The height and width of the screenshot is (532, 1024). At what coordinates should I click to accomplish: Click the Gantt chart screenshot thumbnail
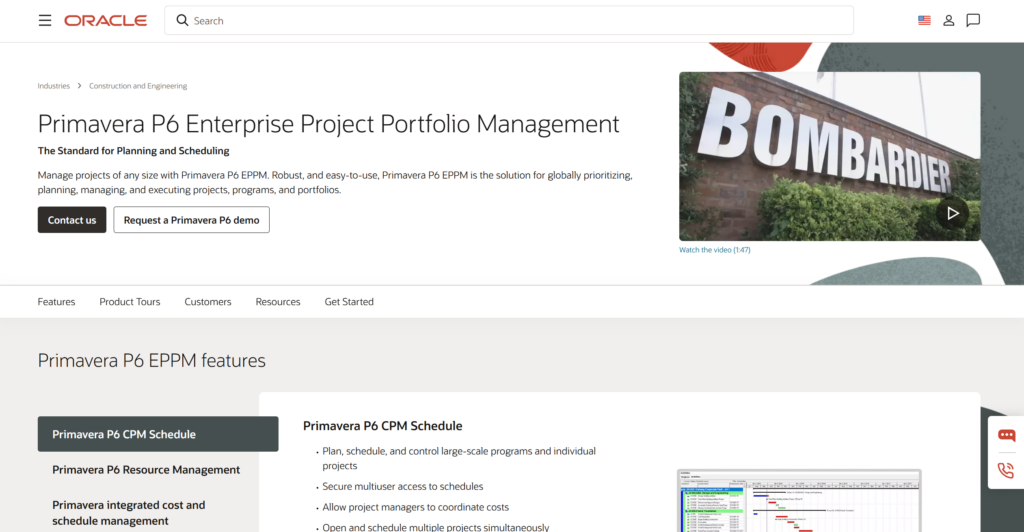click(x=798, y=500)
